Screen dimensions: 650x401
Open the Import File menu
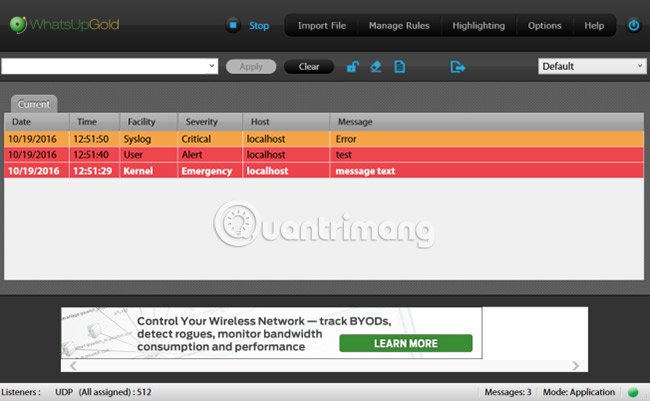tap(322, 26)
